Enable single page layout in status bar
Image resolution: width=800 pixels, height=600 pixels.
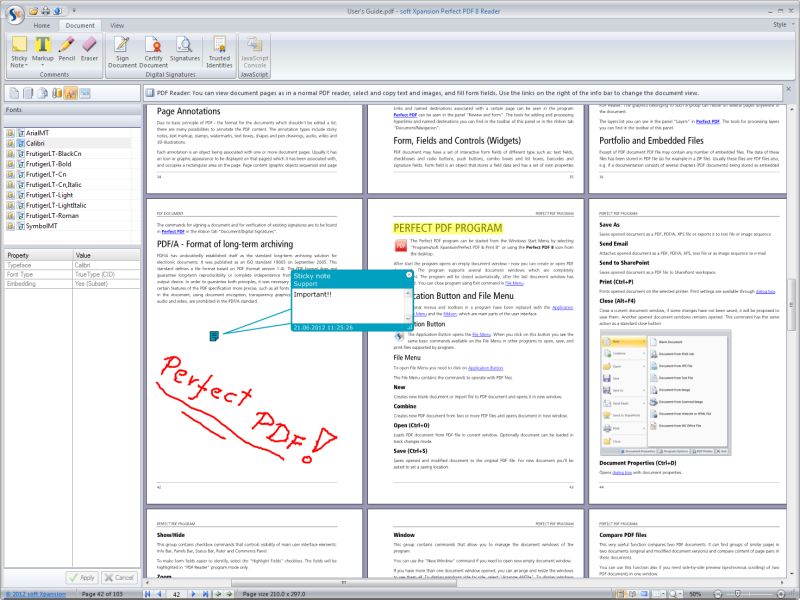pos(620,594)
